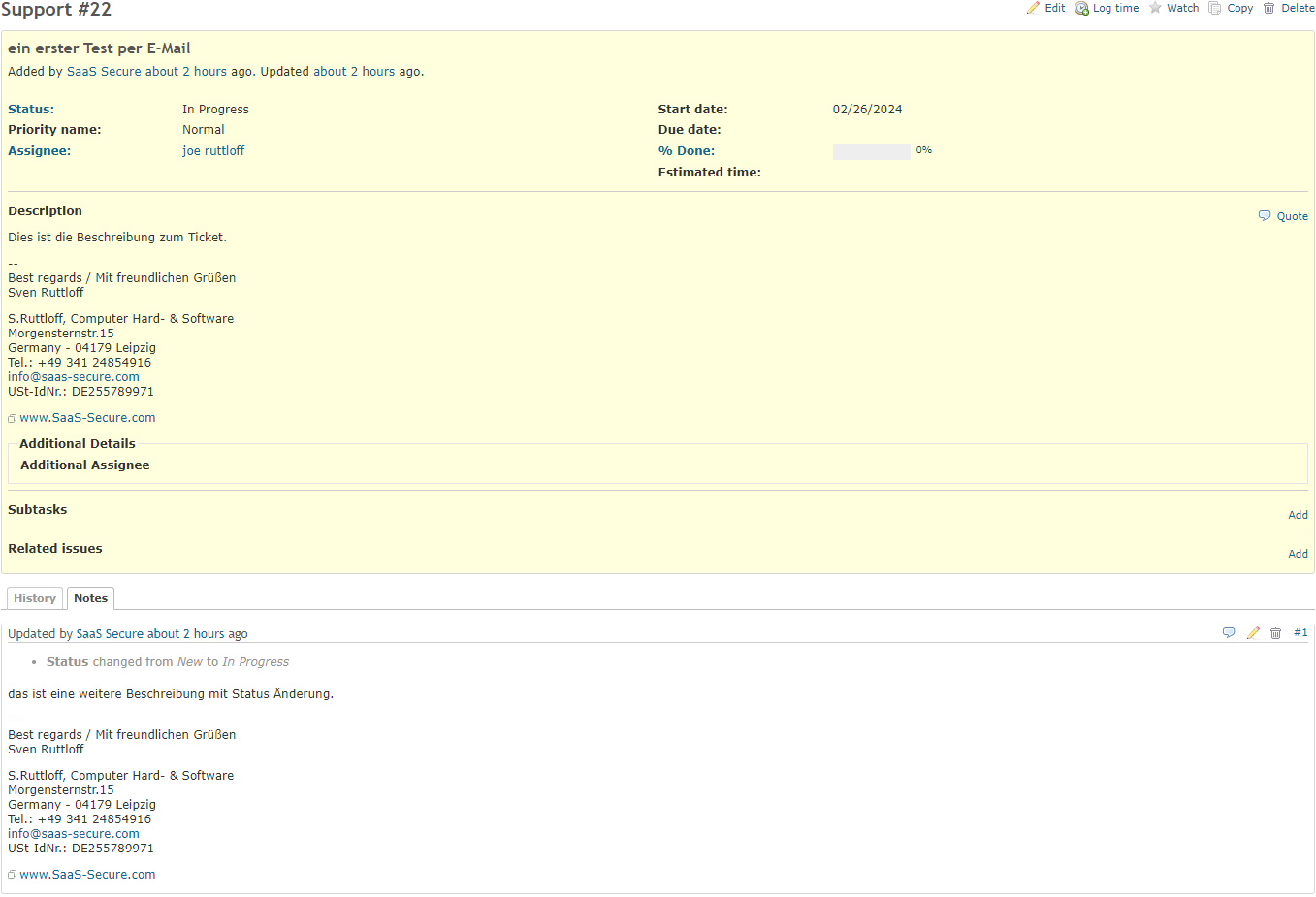Screen dimensions: 1316x897
Task: Expand the Additional Details section
Action: 77,443
